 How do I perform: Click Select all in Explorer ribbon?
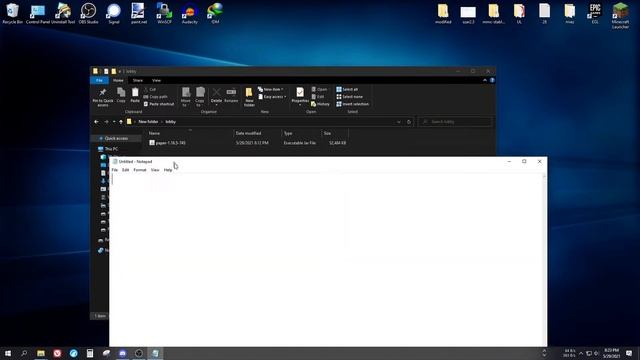coord(347,89)
